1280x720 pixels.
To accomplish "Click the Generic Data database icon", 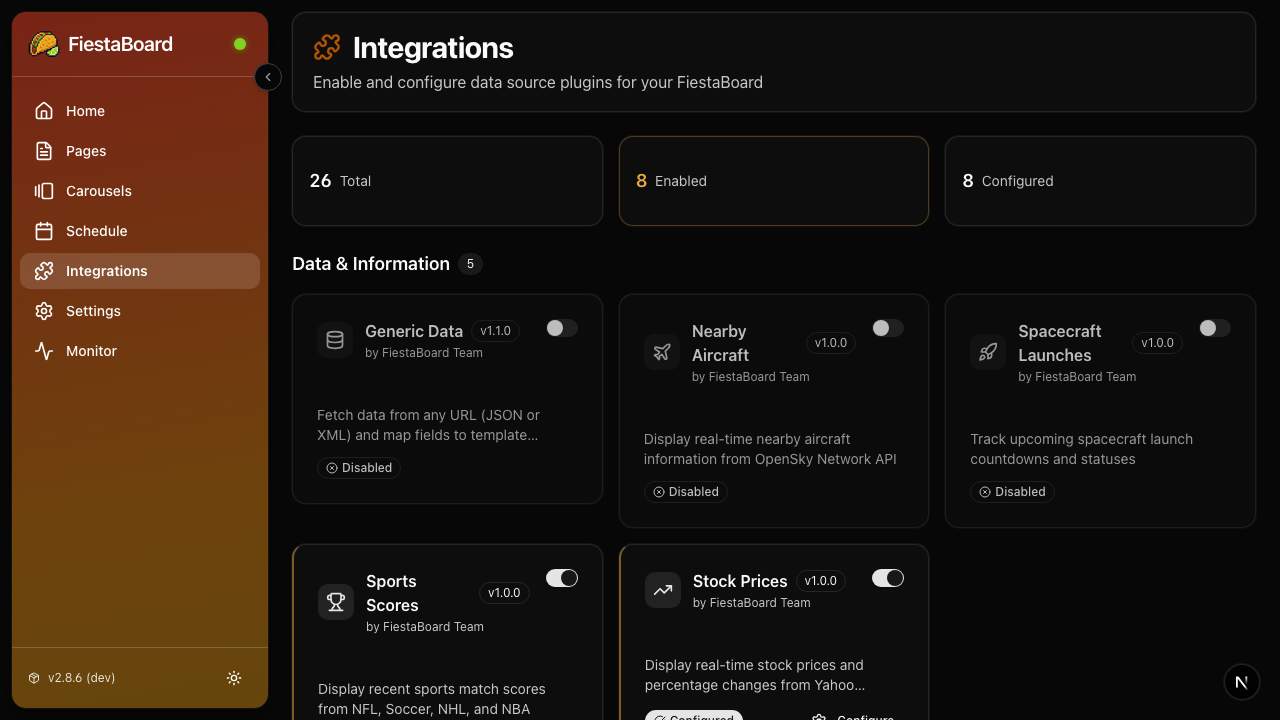I will pyautogui.click(x=335, y=340).
